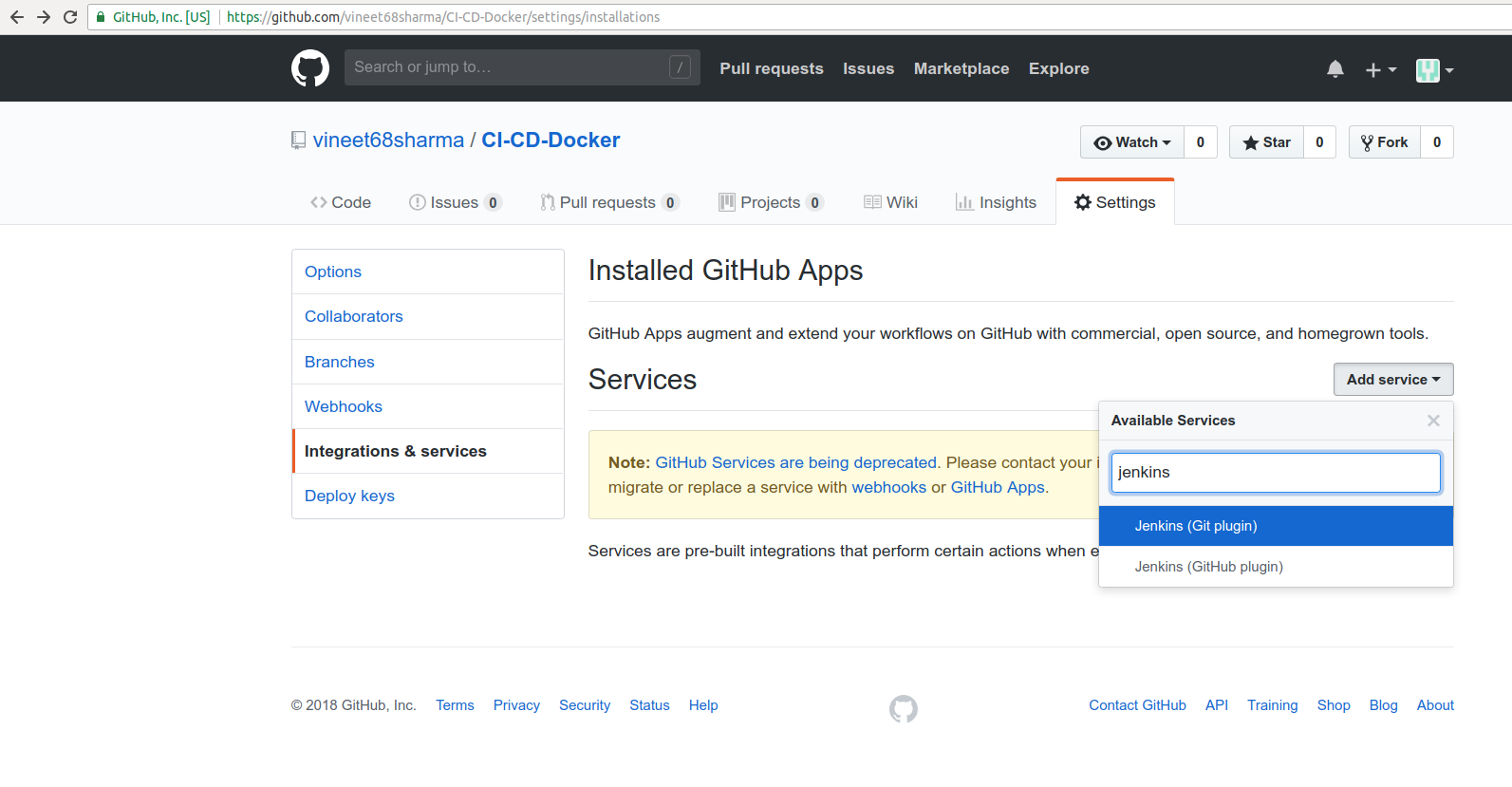Switch to the Code tab
The height and width of the screenshot is (787, 1512).
[341, 202]
